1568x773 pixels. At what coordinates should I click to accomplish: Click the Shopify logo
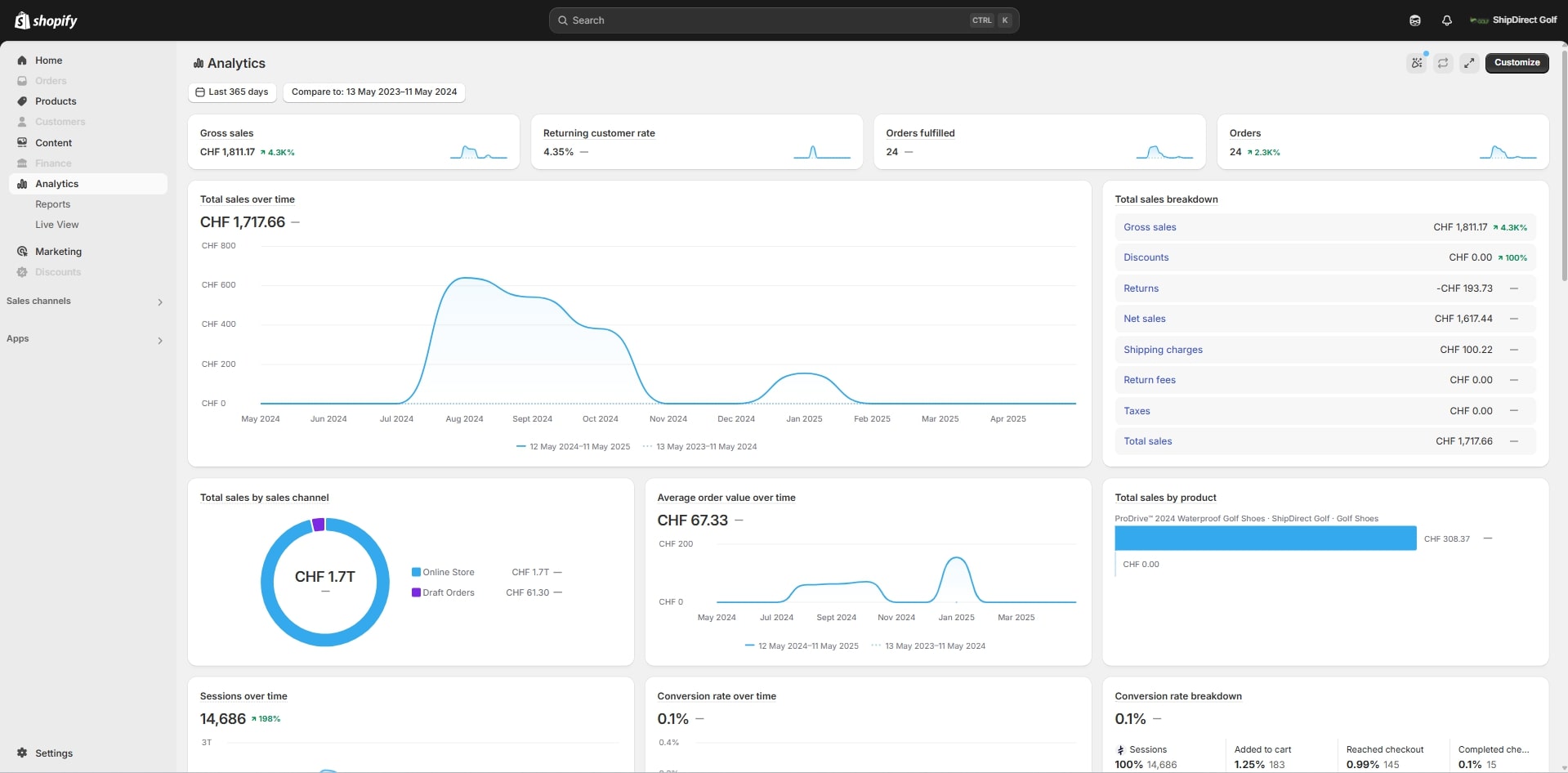pyautogui.click(x=46, y=20)
